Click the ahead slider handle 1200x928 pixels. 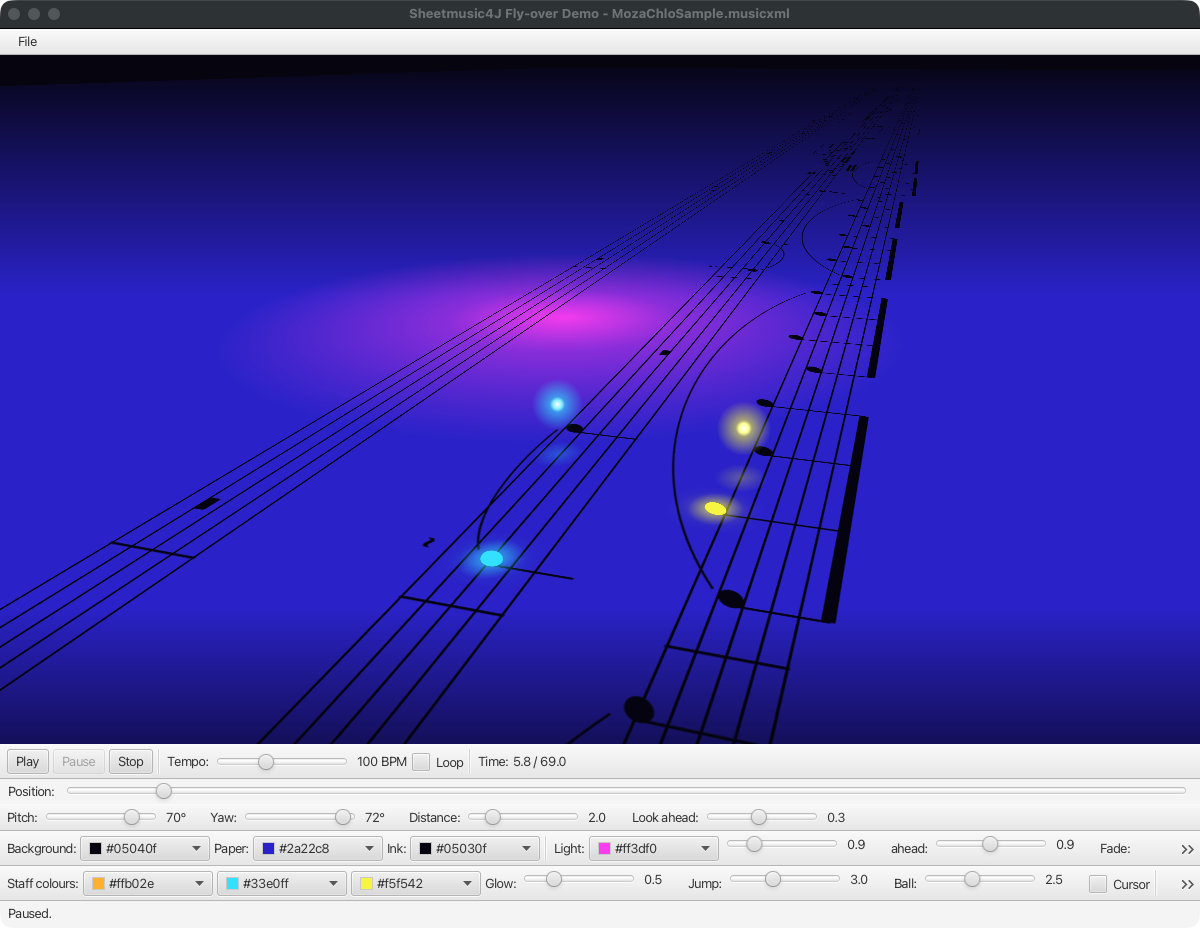point(990,844)
